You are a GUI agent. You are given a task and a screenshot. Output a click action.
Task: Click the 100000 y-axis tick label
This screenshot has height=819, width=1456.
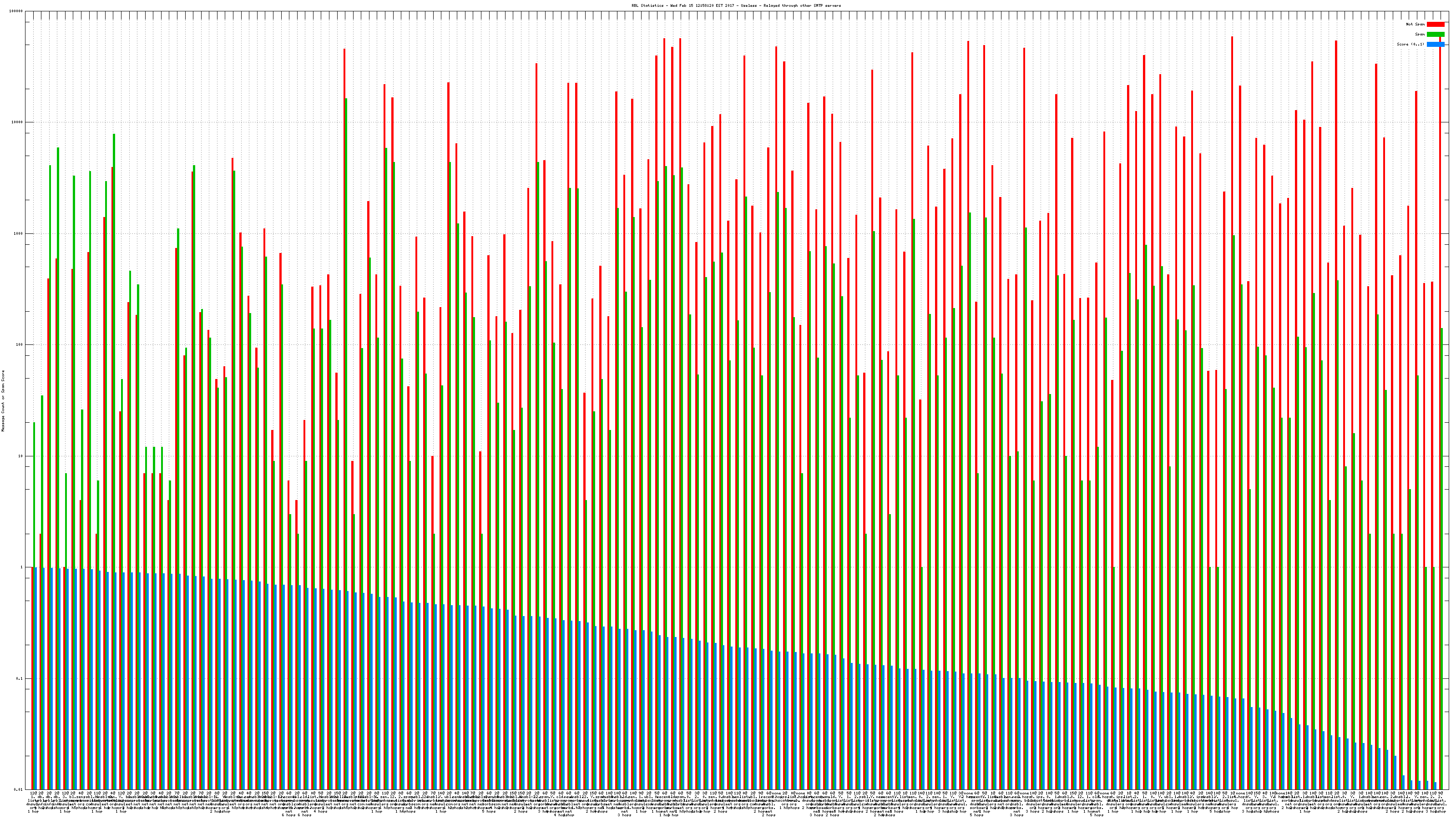click(17, 11)
